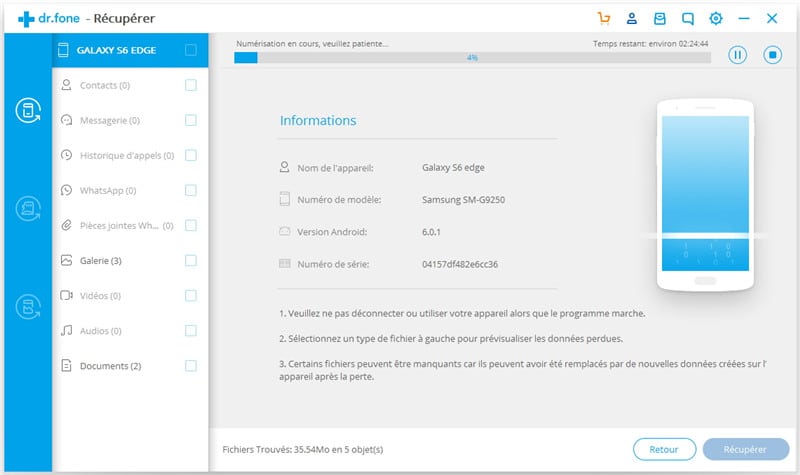Select the Vidéos (0) category
This screenshot has height=475, width=800.
tap(100, 296)
